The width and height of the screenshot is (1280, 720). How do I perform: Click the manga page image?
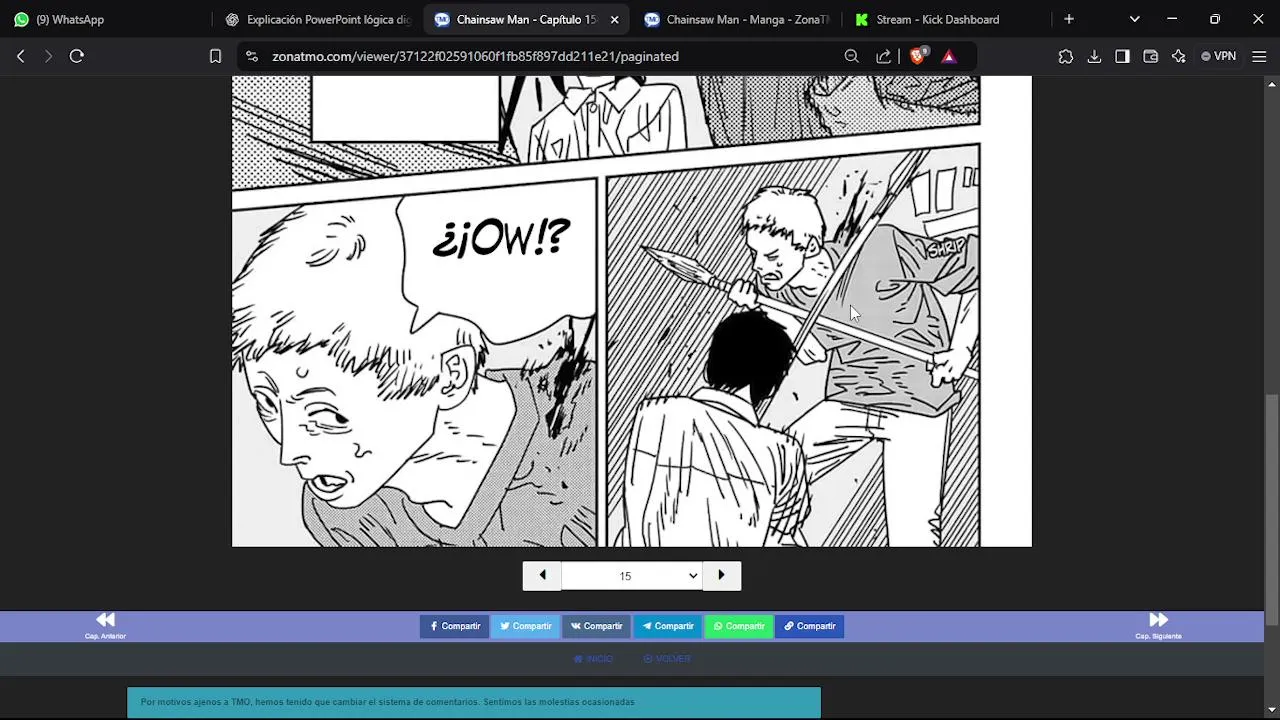tap(631, 311)
